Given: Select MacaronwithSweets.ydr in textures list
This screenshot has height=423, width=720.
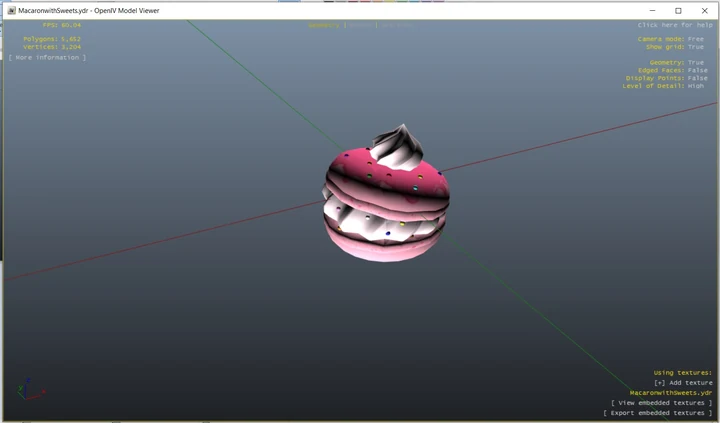Looking at the screenshot, I should 670,393.
